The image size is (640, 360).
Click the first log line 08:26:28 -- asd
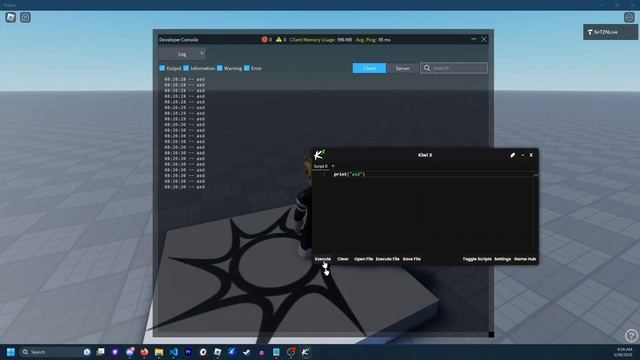[x=184, y=79]
